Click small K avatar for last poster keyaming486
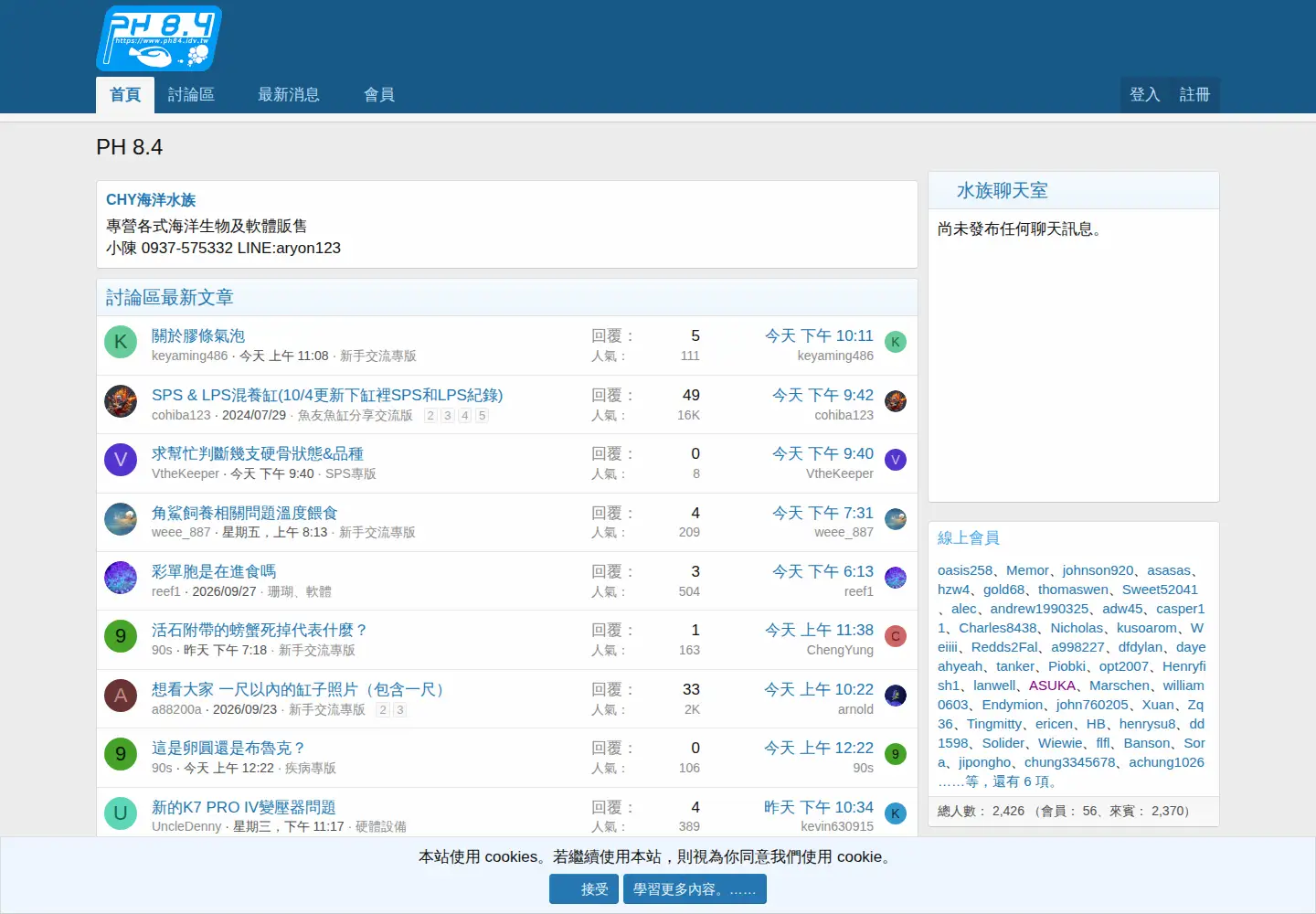Screen dimensions: 1316x914 [x=896, y=342]
